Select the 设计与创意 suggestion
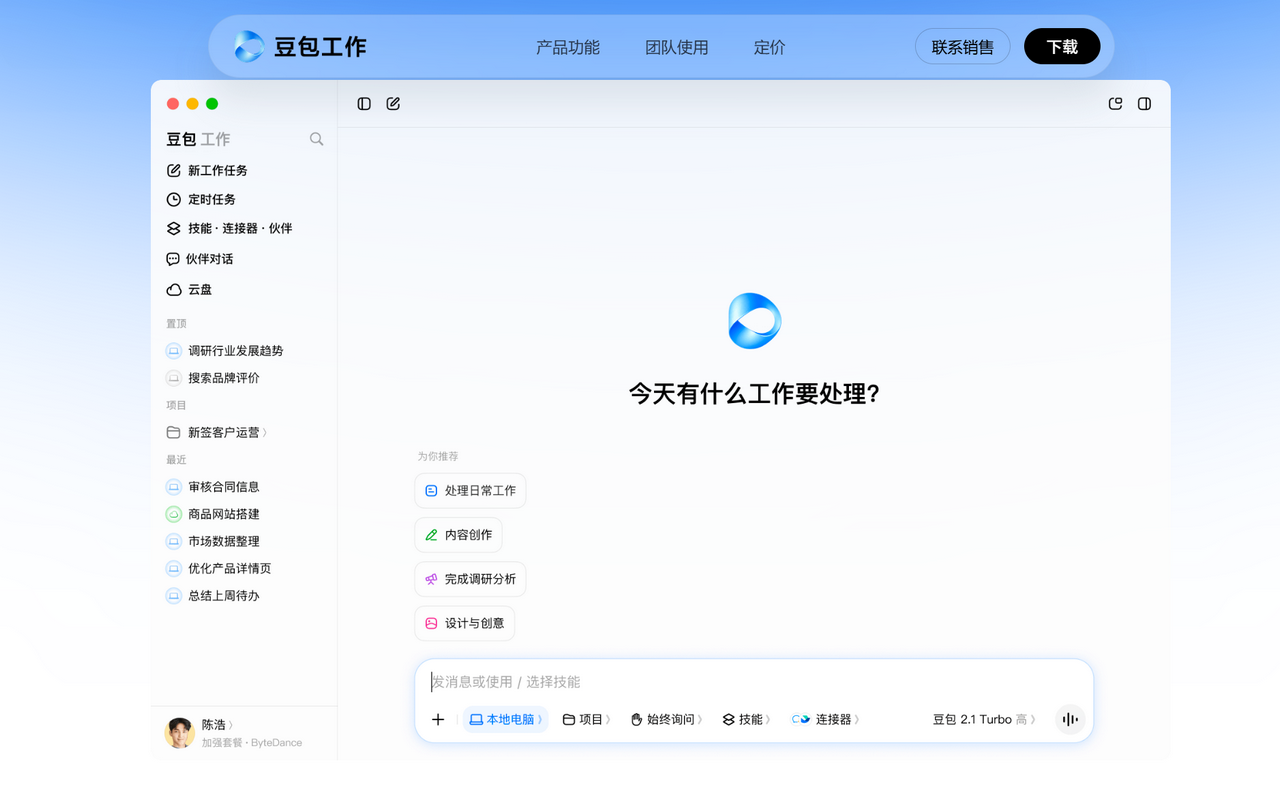This screenshot has height=800, width=1280. (464, 622)
